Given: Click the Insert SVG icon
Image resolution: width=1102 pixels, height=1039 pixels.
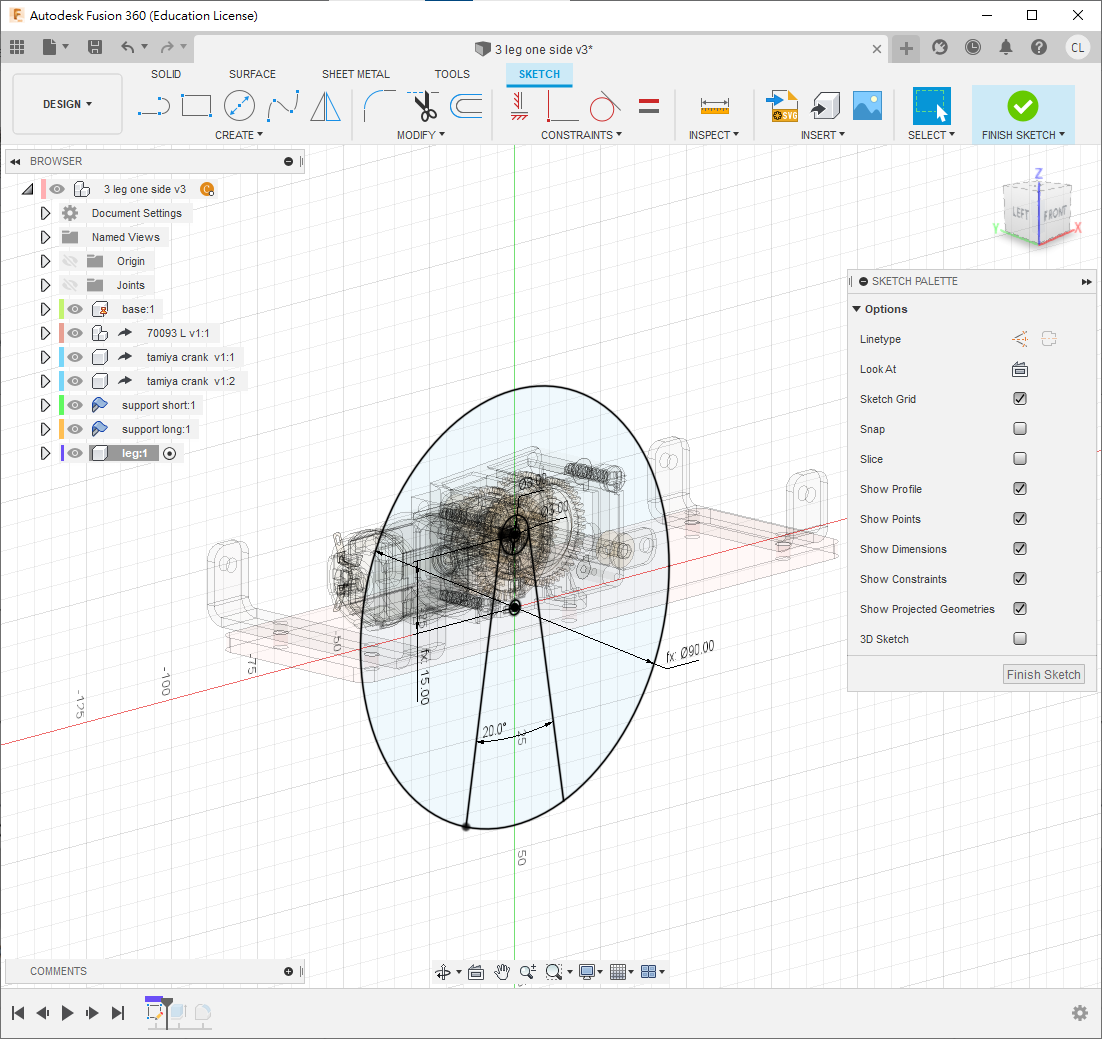Looking at the screenshot, I should point(781,105).
